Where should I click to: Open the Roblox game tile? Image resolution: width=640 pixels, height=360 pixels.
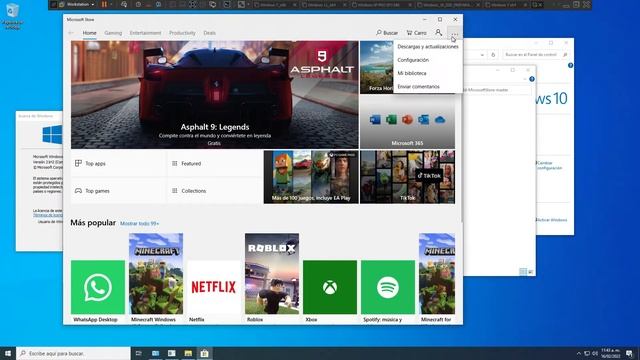272,273
